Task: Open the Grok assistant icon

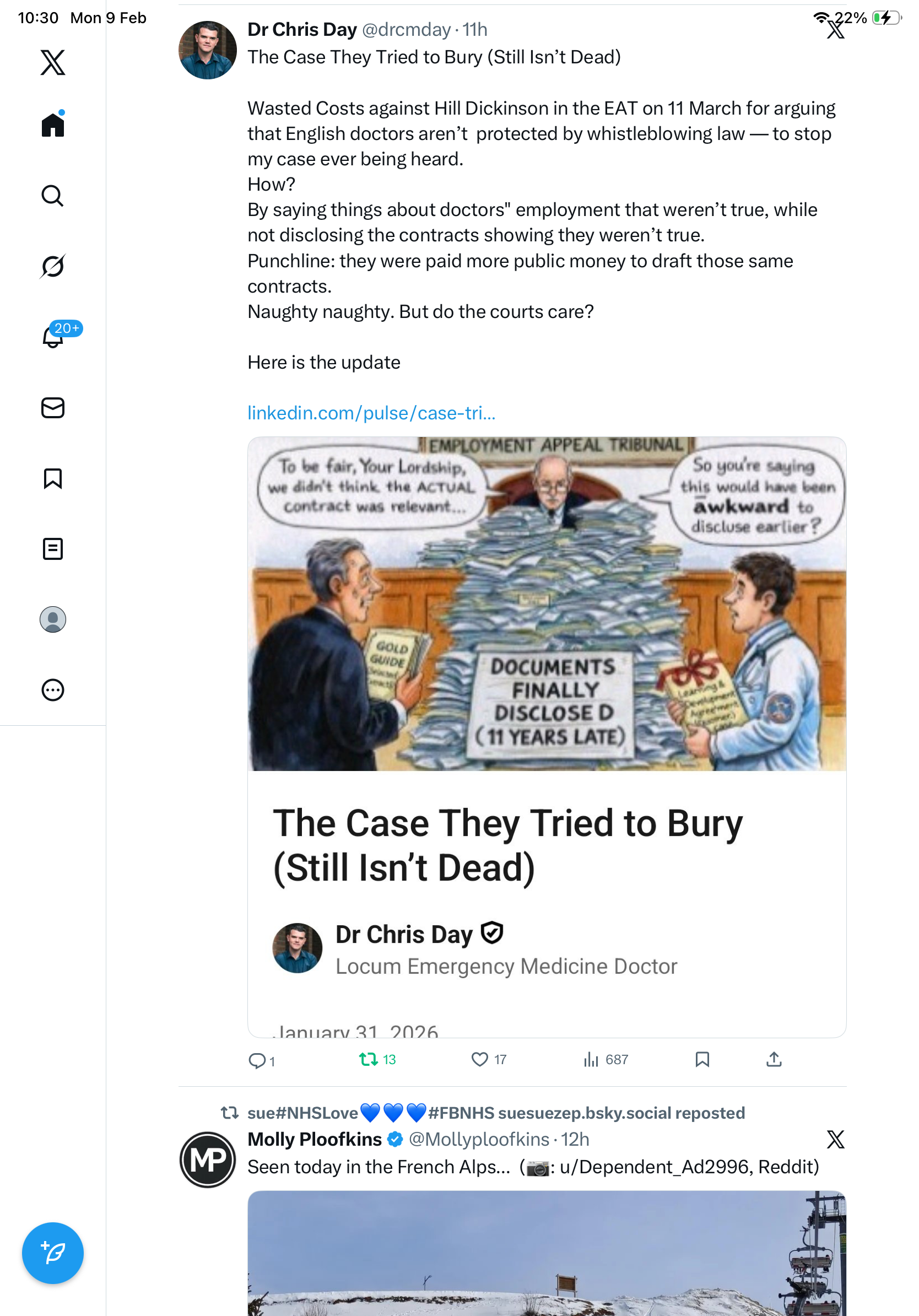Action: (x=53, y=266)
